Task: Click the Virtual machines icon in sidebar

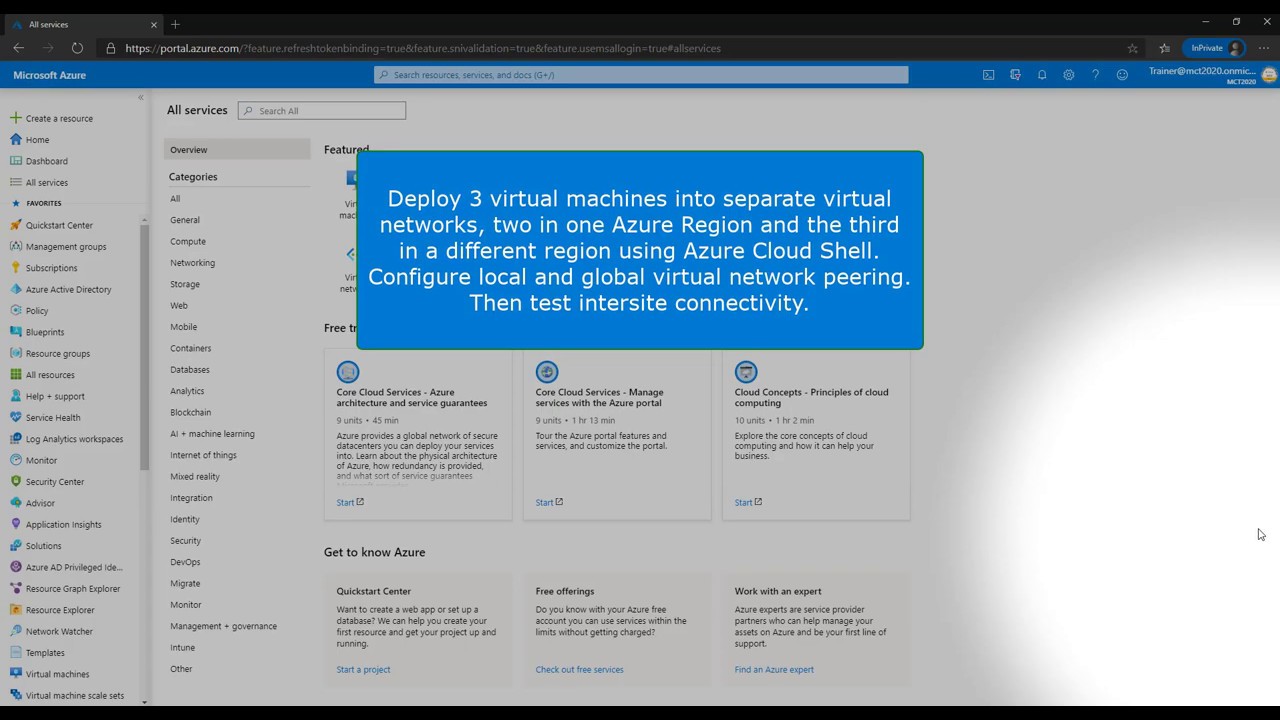Action: [15, 674]
